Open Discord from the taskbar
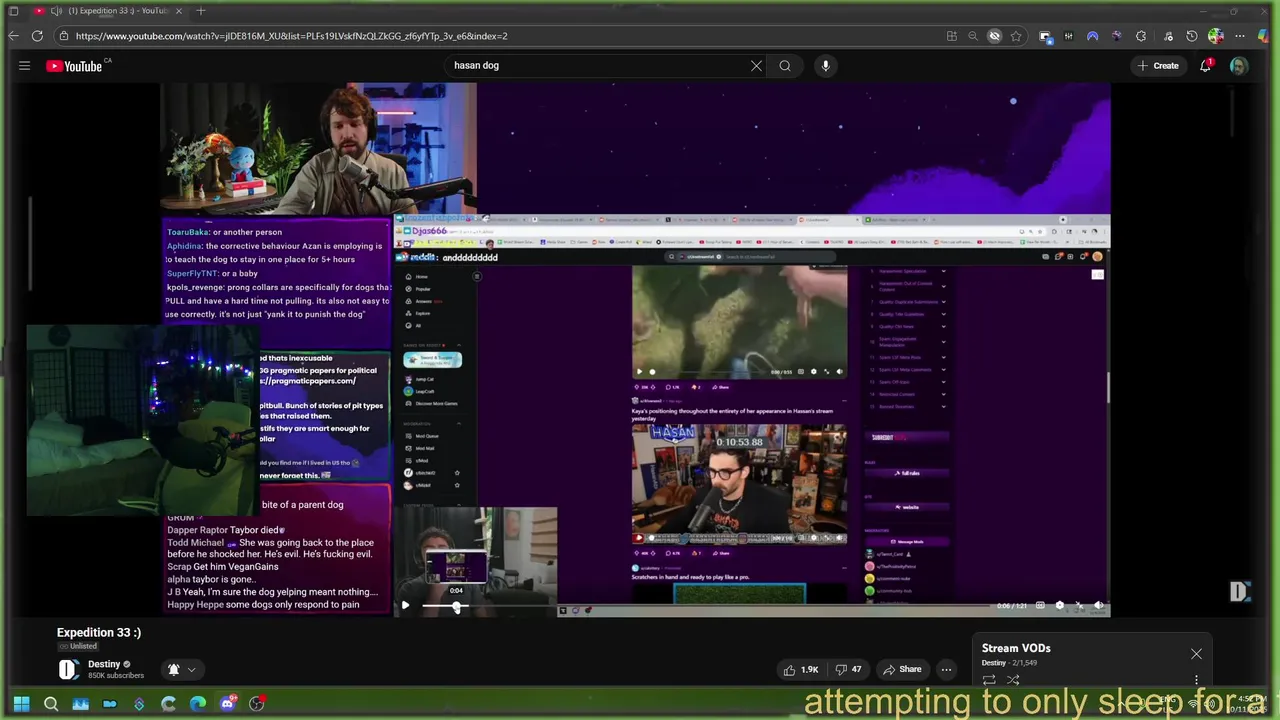Viewport: 1280px width, 720px height. [x=227, y=704]
